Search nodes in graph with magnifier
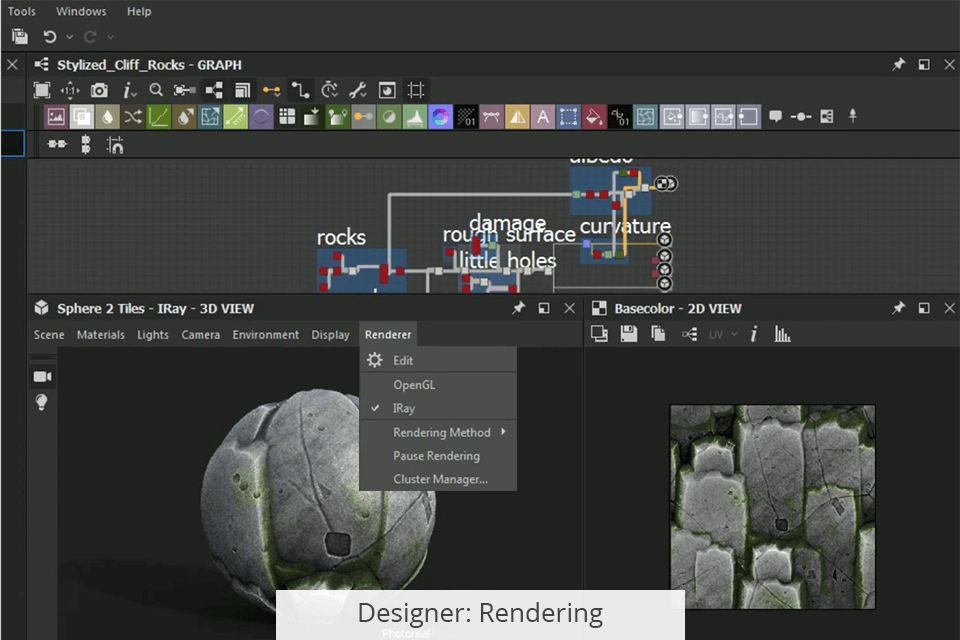Viewport: 960px width, 640px height. click(x=156, y=91)
